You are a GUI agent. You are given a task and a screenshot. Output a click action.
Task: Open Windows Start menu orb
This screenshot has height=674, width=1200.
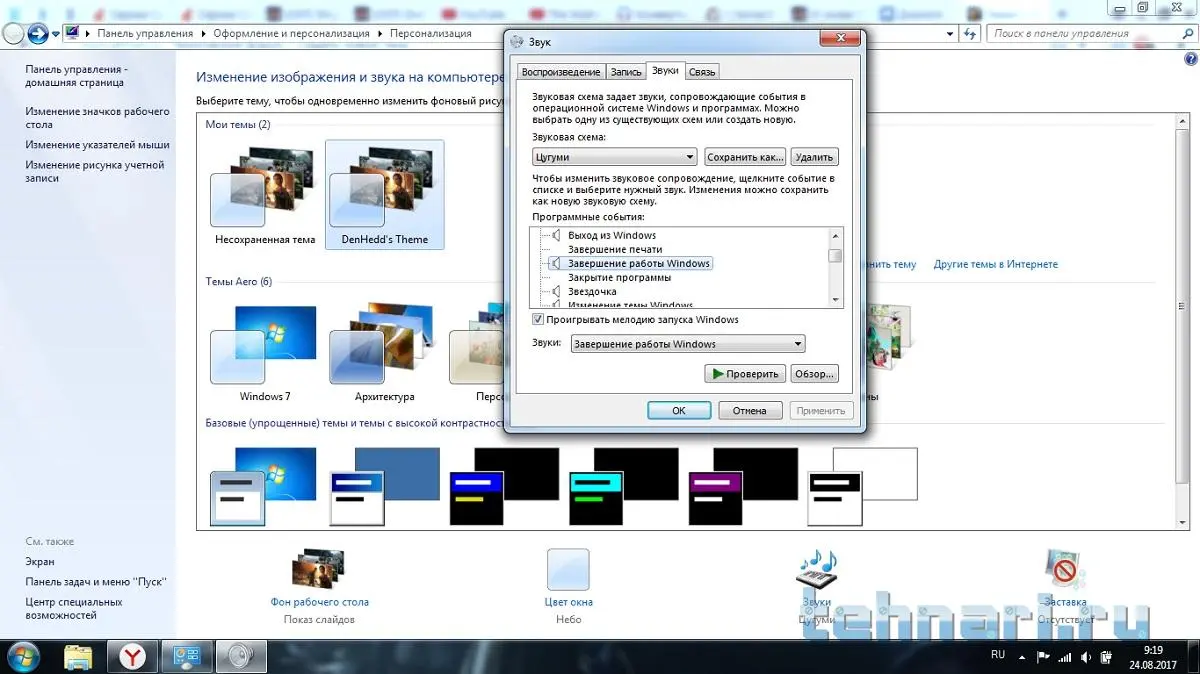[22, 656]
